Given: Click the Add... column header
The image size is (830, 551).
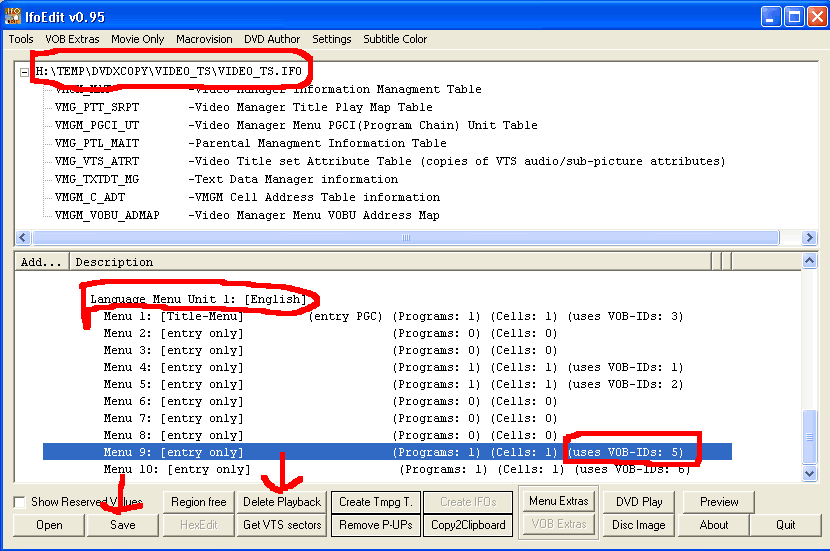Looking at the screenshot, I should point(42,262).
